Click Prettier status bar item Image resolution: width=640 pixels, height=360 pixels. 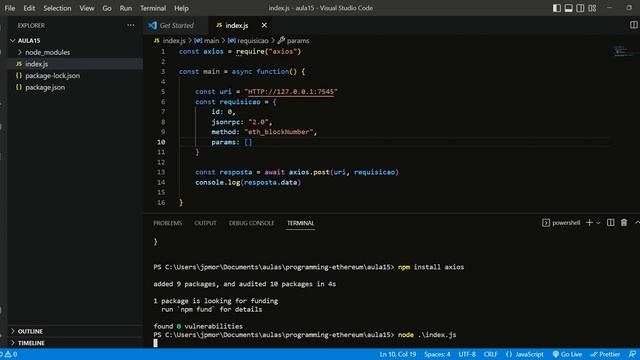coord(605,354)
